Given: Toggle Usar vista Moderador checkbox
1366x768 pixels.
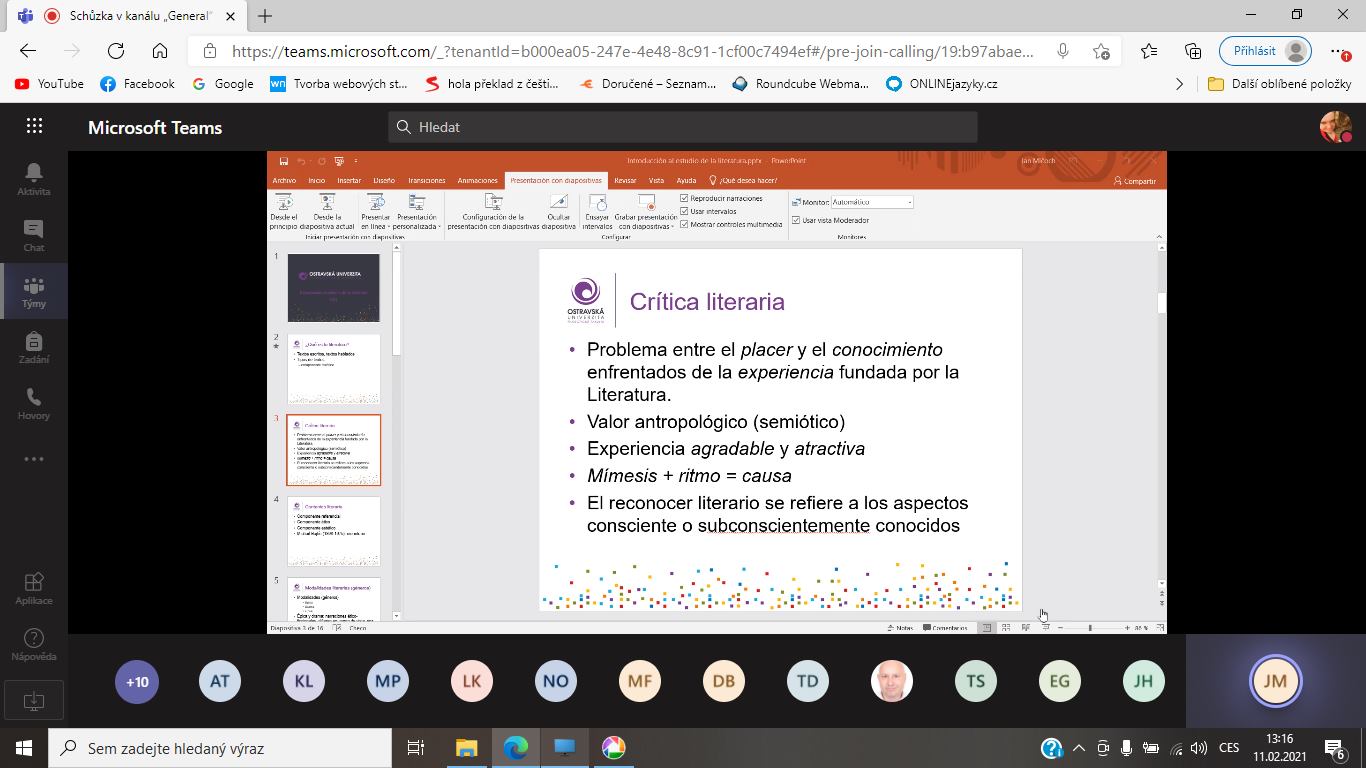Looking at the screenshot, I should (x=796, y=220).
